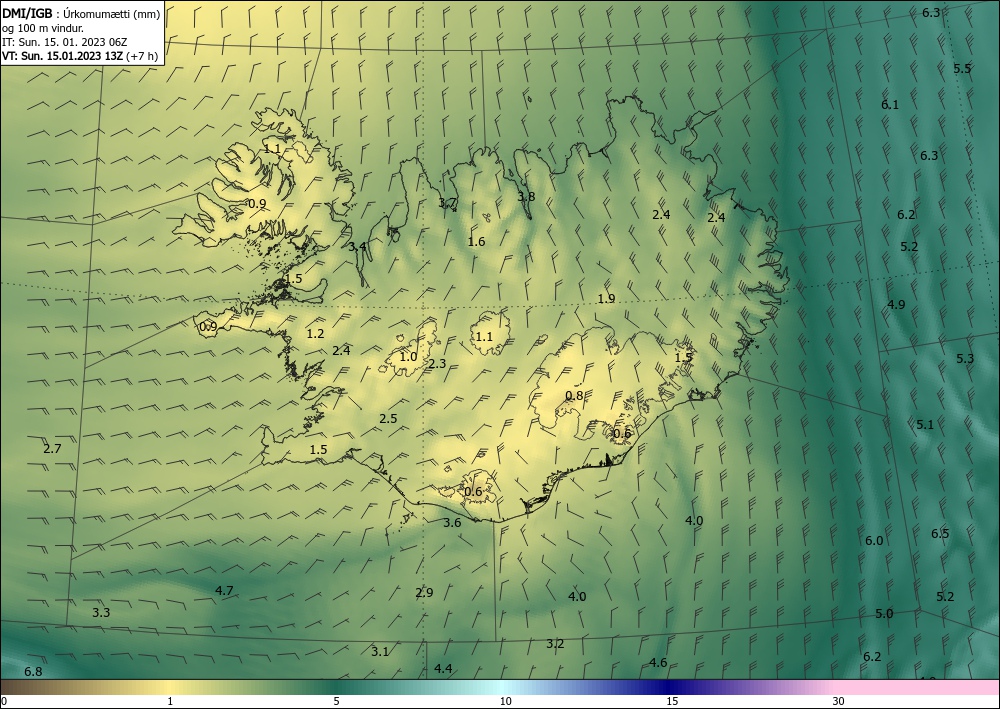The width and height of the screenshot is (1000, 709).
Task: Select the map value '4.9'
Action: (896, 305)
